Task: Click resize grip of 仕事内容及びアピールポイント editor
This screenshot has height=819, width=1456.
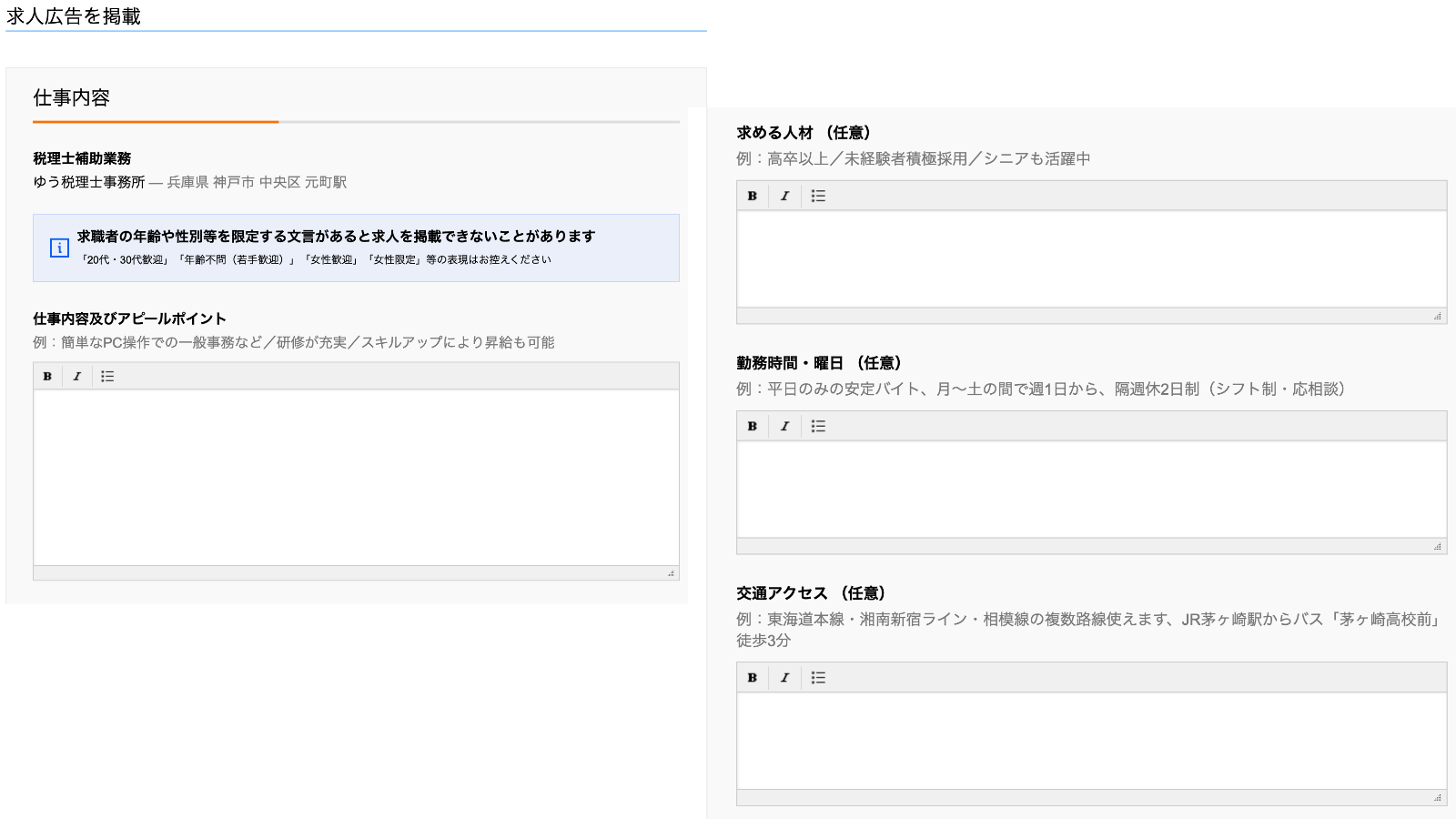Action: (671, 573)
